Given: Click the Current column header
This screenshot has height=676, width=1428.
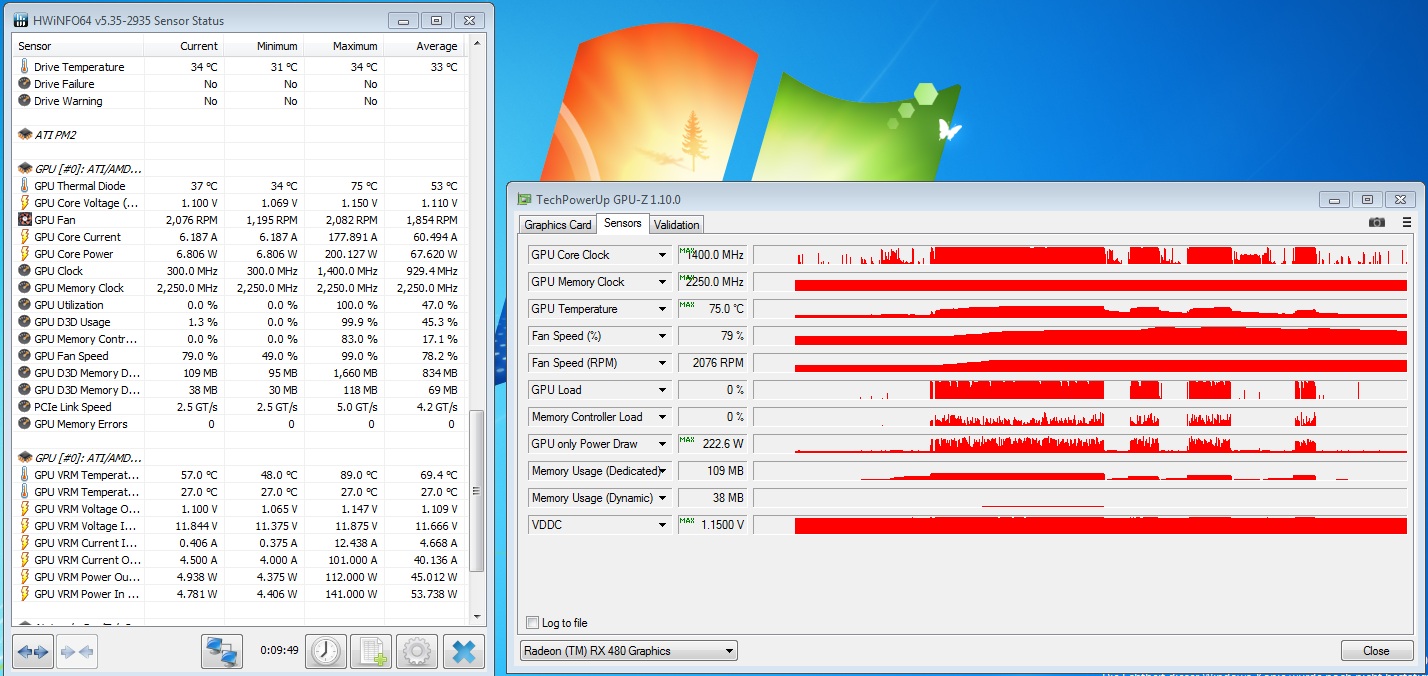Looking at the screenshot, I should click(x=184, y=46).
